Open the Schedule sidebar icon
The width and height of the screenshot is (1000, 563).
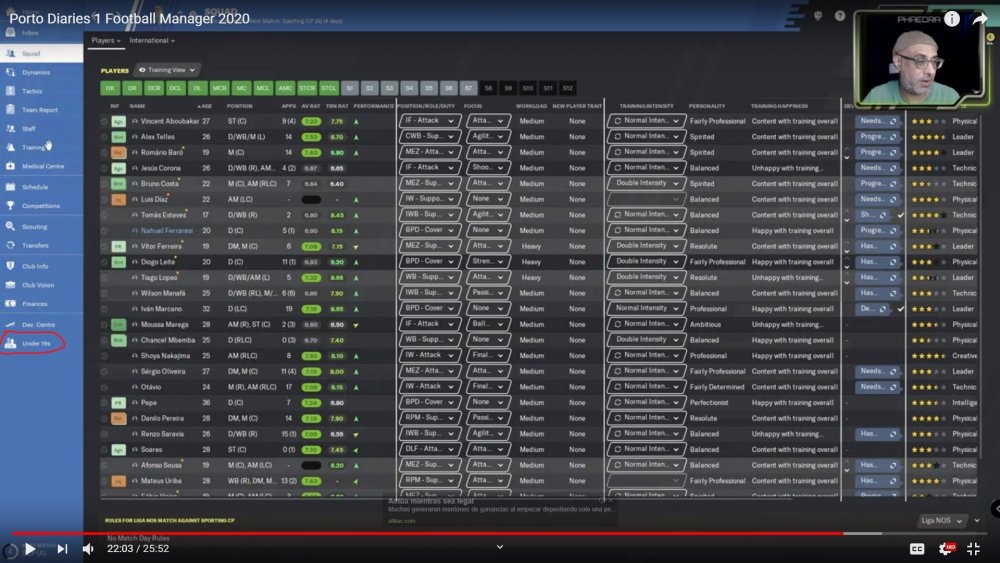[x=10, y=187]
